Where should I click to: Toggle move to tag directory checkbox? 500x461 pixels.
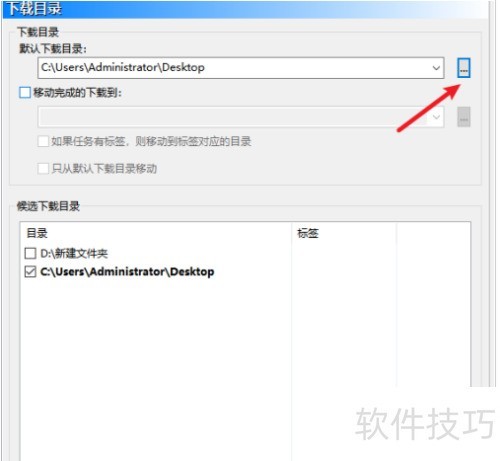point(43,141)
